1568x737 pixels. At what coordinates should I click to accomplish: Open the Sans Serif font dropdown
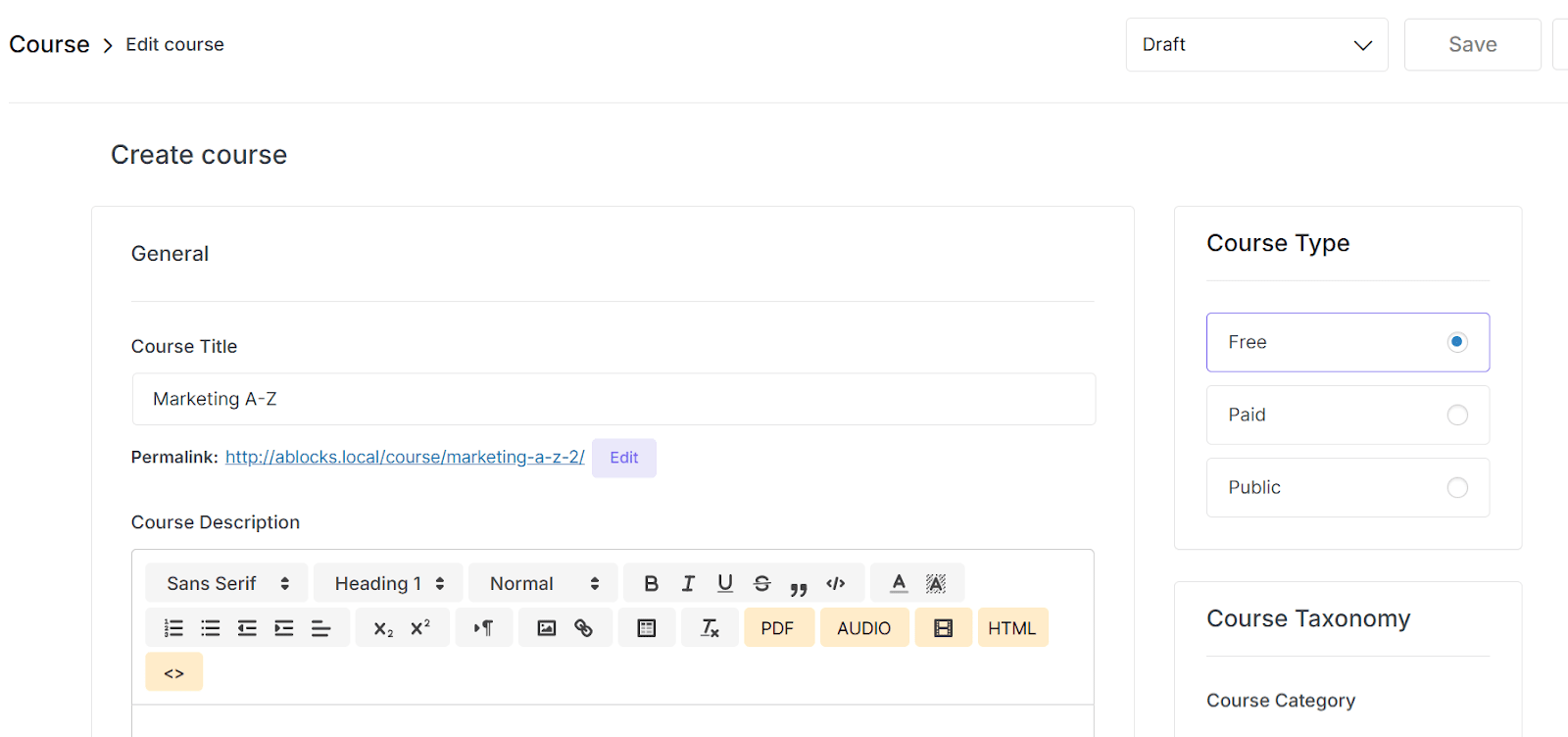point(227,583)
